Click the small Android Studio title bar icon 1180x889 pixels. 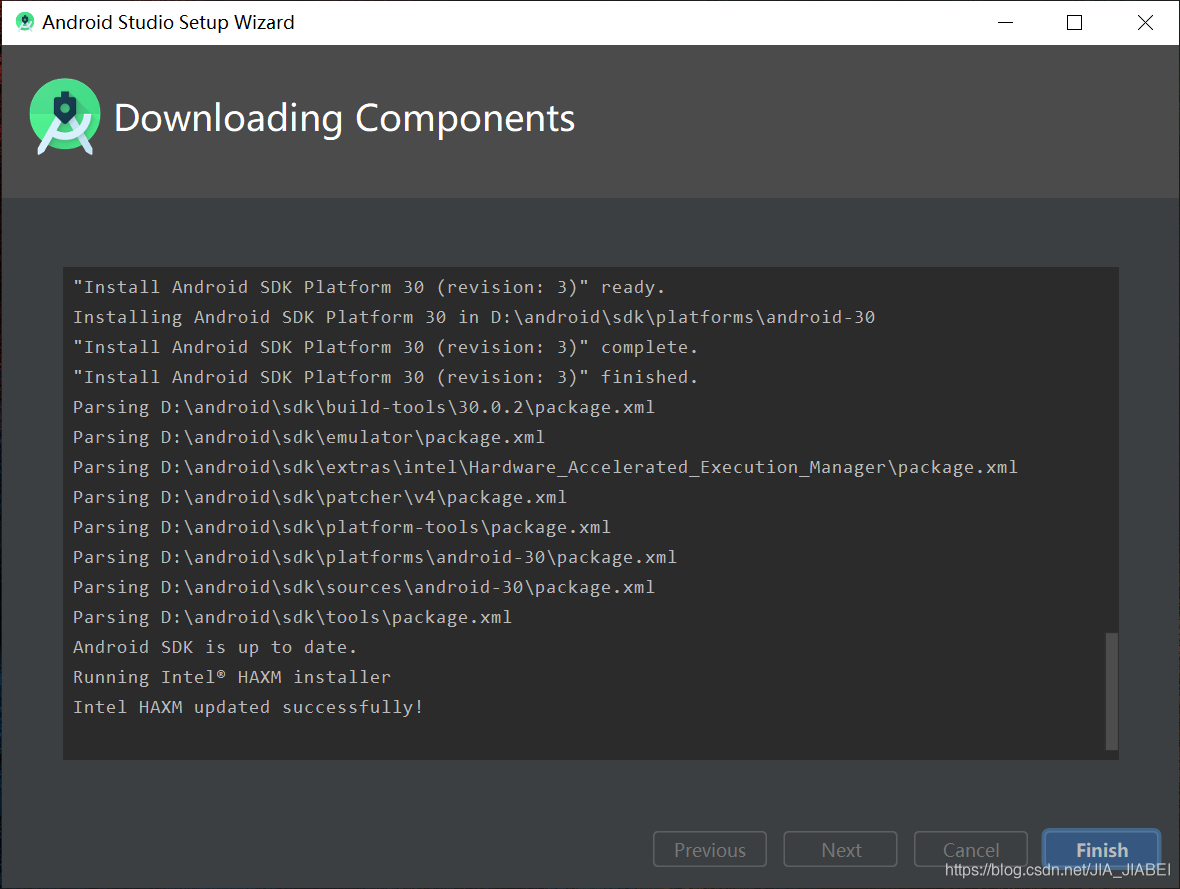[x=25, y=22]
